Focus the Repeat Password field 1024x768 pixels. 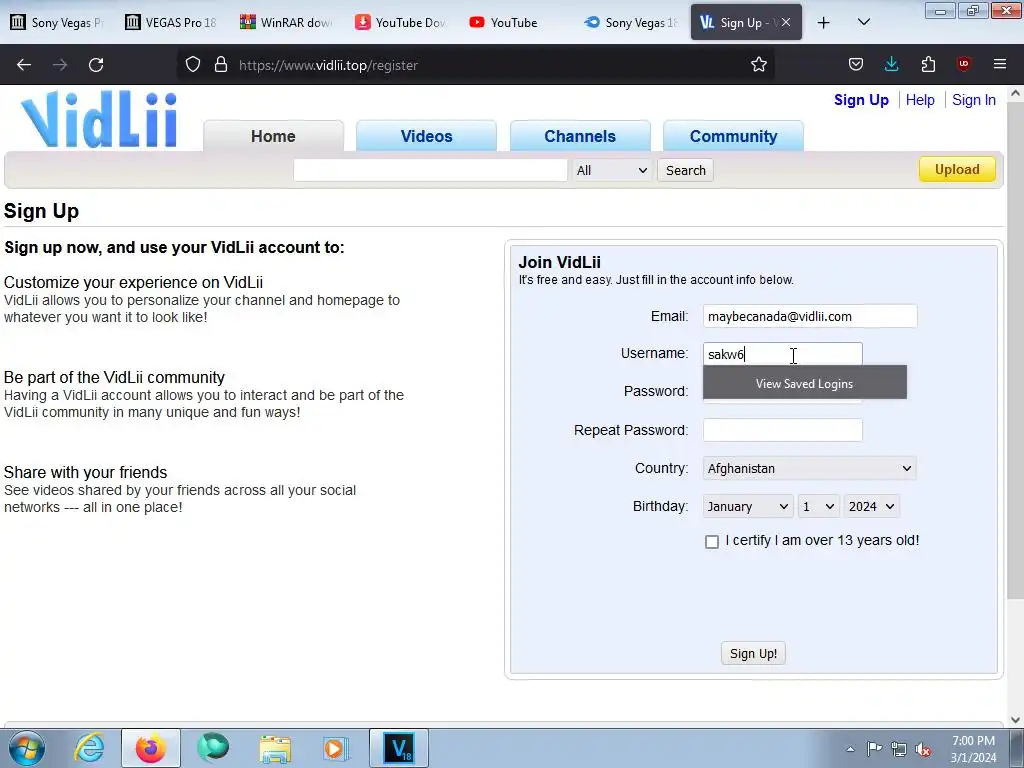pyautogui.click(x=782, y=430)
